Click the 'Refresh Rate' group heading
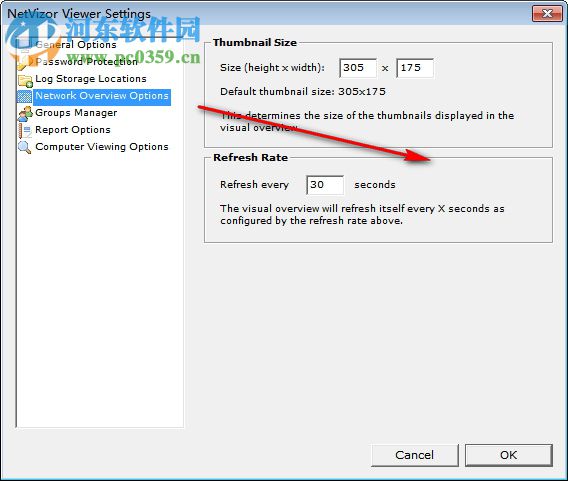The width and height of the screenshot is (568, 481). 251,158
